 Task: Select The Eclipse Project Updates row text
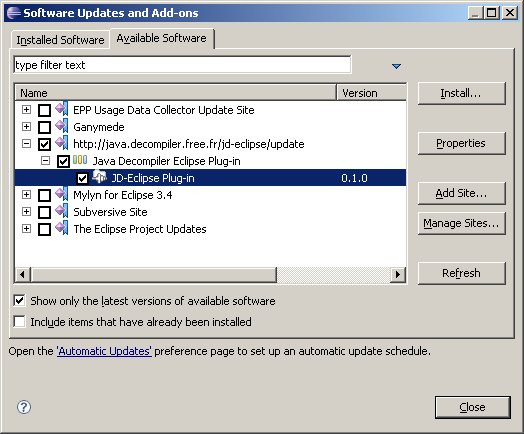tap(140, 229)
